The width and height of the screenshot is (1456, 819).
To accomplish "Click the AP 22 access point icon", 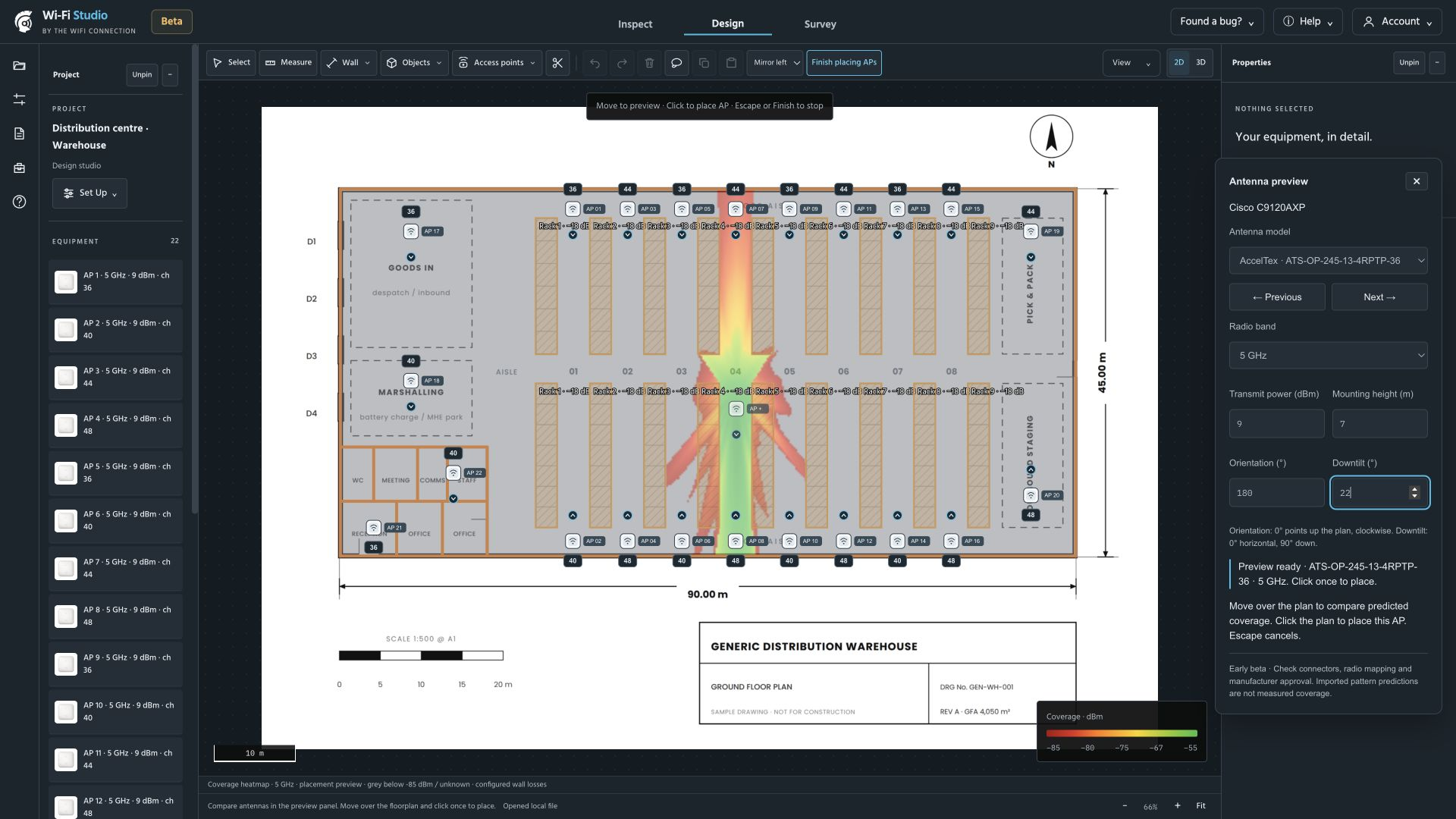I will [x=453, y=472].
